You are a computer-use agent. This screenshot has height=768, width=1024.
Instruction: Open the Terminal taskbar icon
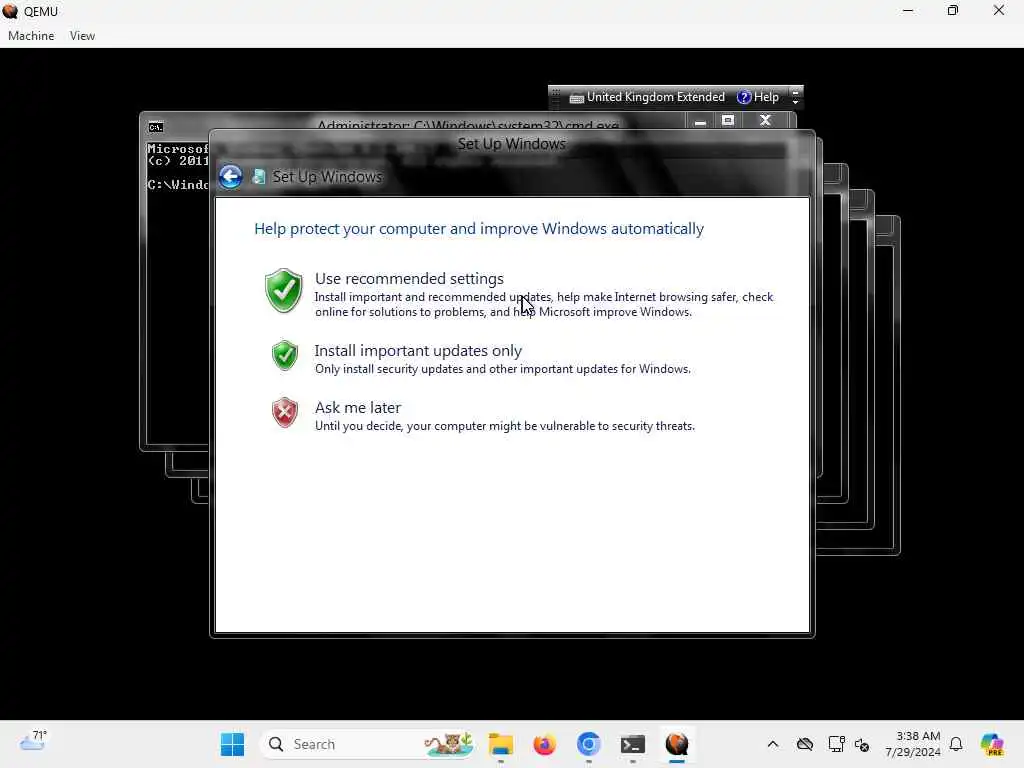point(633,744)
